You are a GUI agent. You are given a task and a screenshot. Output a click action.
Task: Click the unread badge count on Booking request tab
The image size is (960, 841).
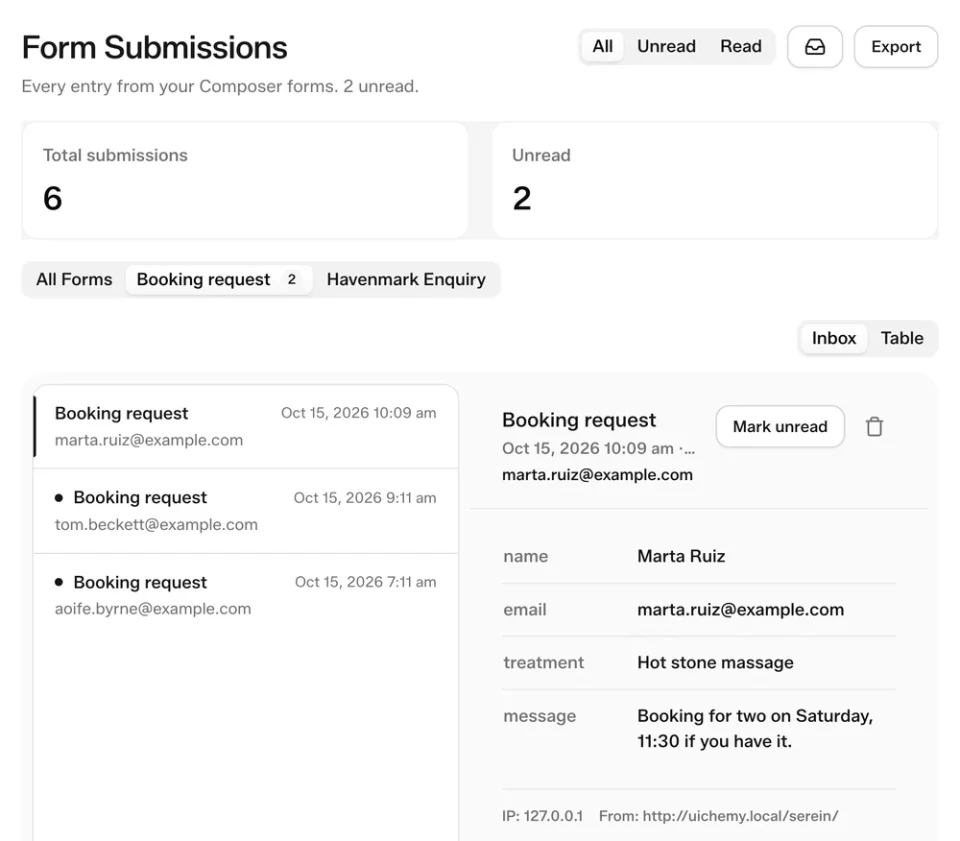point(291,280)
